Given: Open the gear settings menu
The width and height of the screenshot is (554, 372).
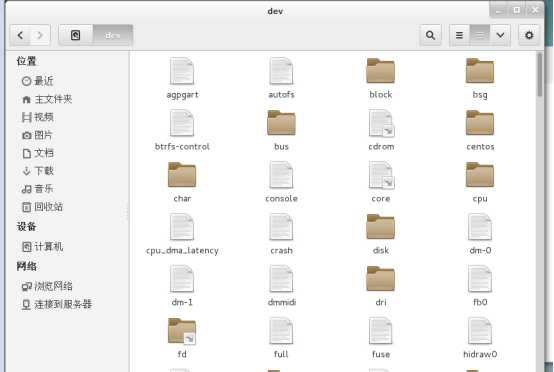Looking at the screenshot, I should (x=529, y=35).
